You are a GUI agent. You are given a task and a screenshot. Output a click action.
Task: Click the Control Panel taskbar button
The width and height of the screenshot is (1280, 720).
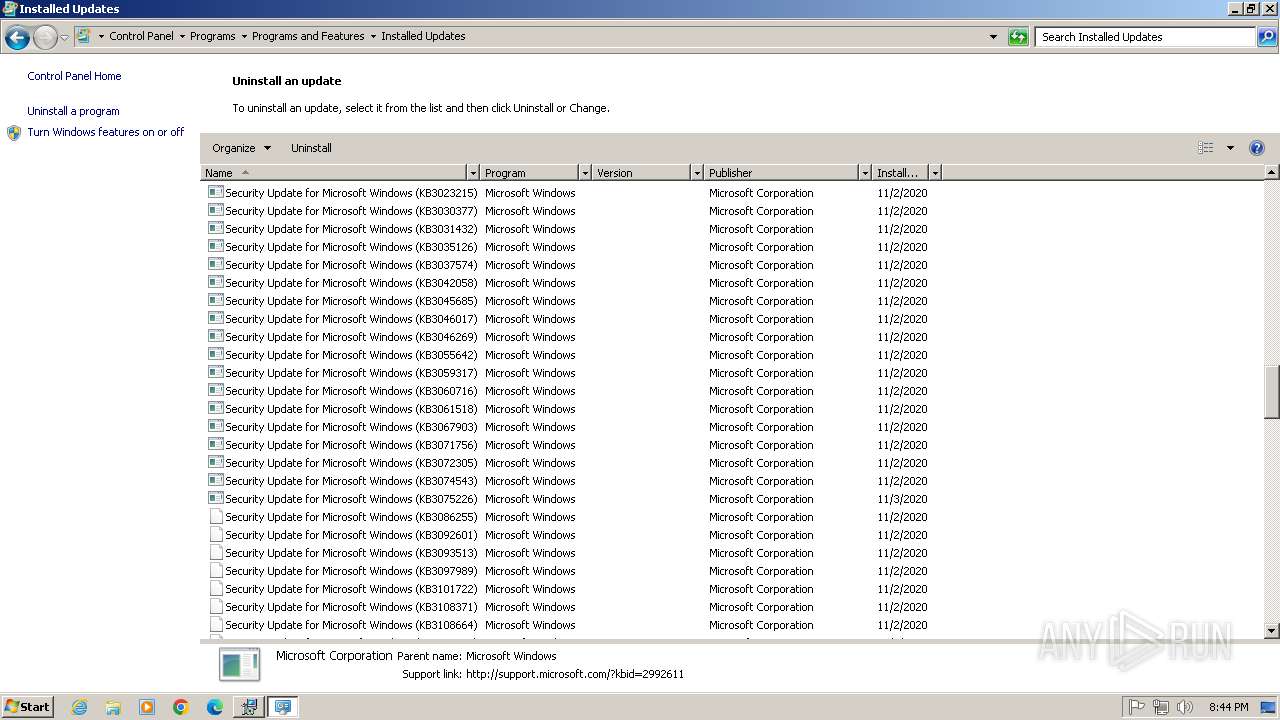coord(283,707)
